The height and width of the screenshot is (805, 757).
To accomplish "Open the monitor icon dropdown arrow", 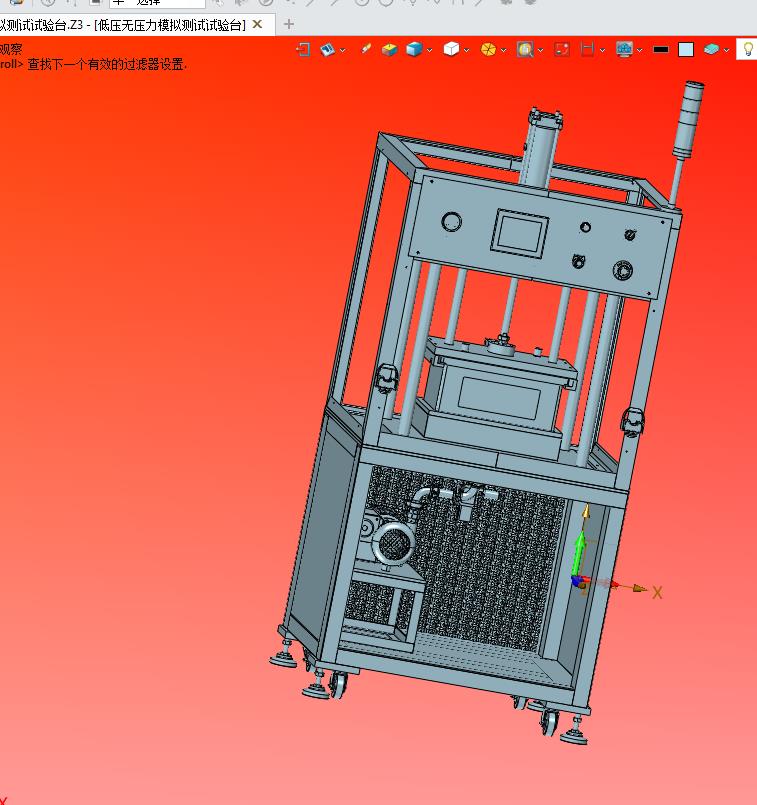I will coord(639,50).
